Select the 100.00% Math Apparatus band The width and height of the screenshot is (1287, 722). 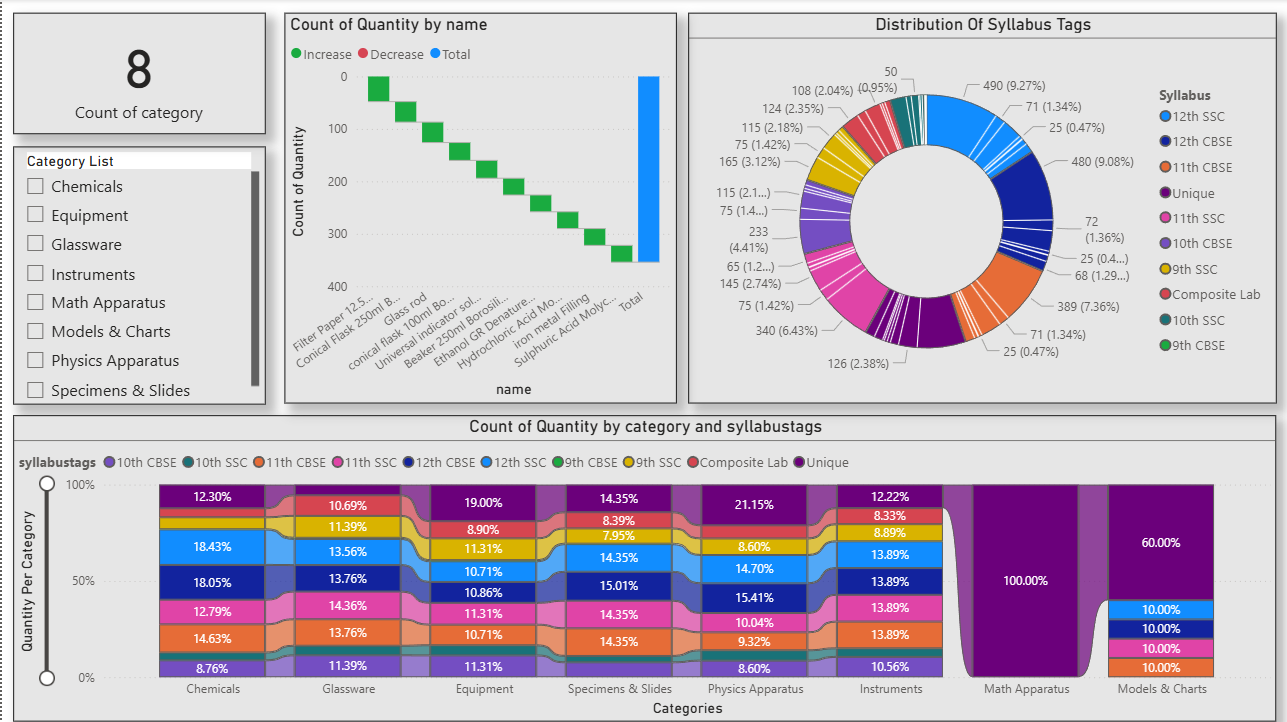point(1025,580)
